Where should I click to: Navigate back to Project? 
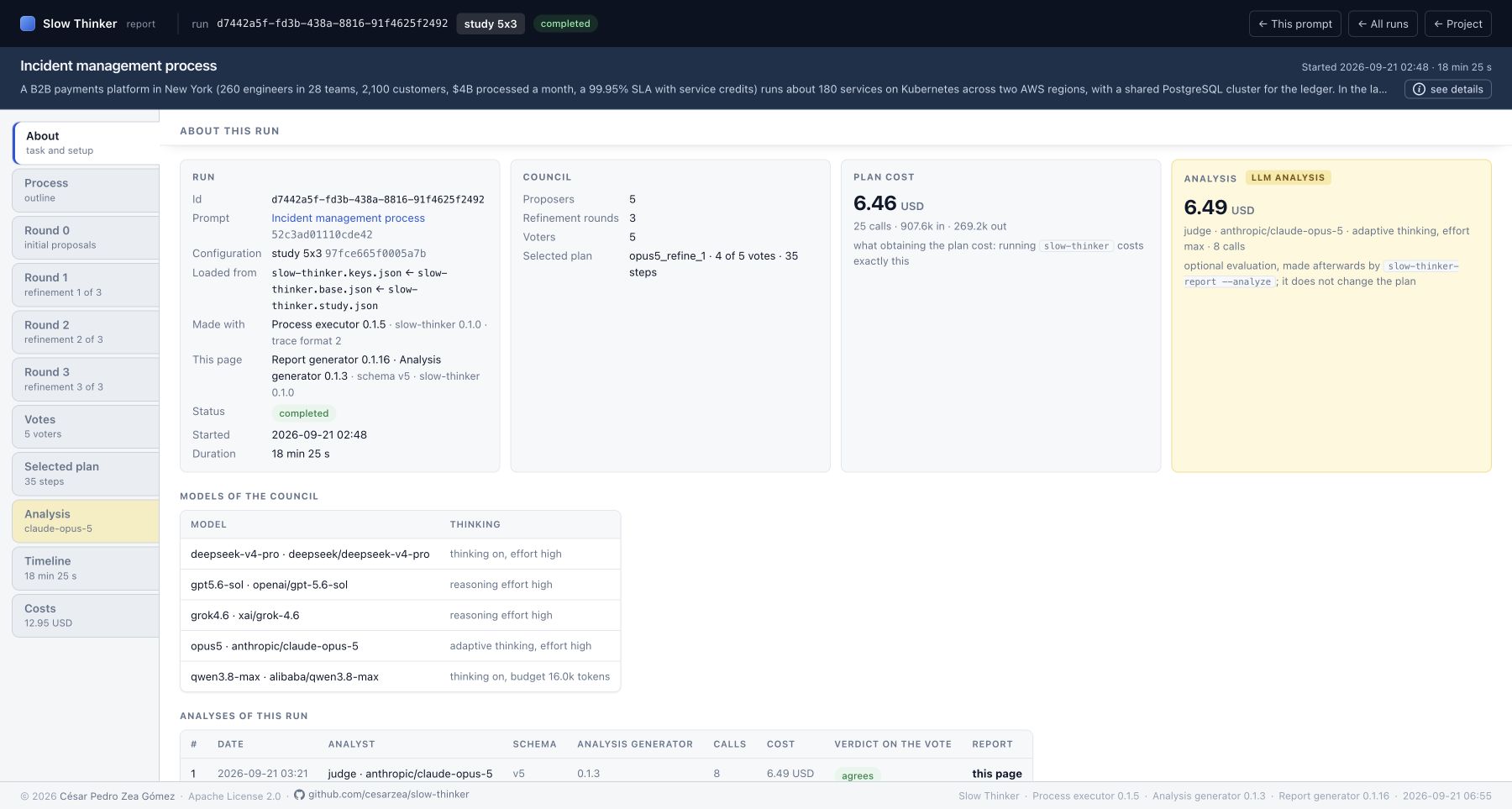click(x=1458, y=24)
